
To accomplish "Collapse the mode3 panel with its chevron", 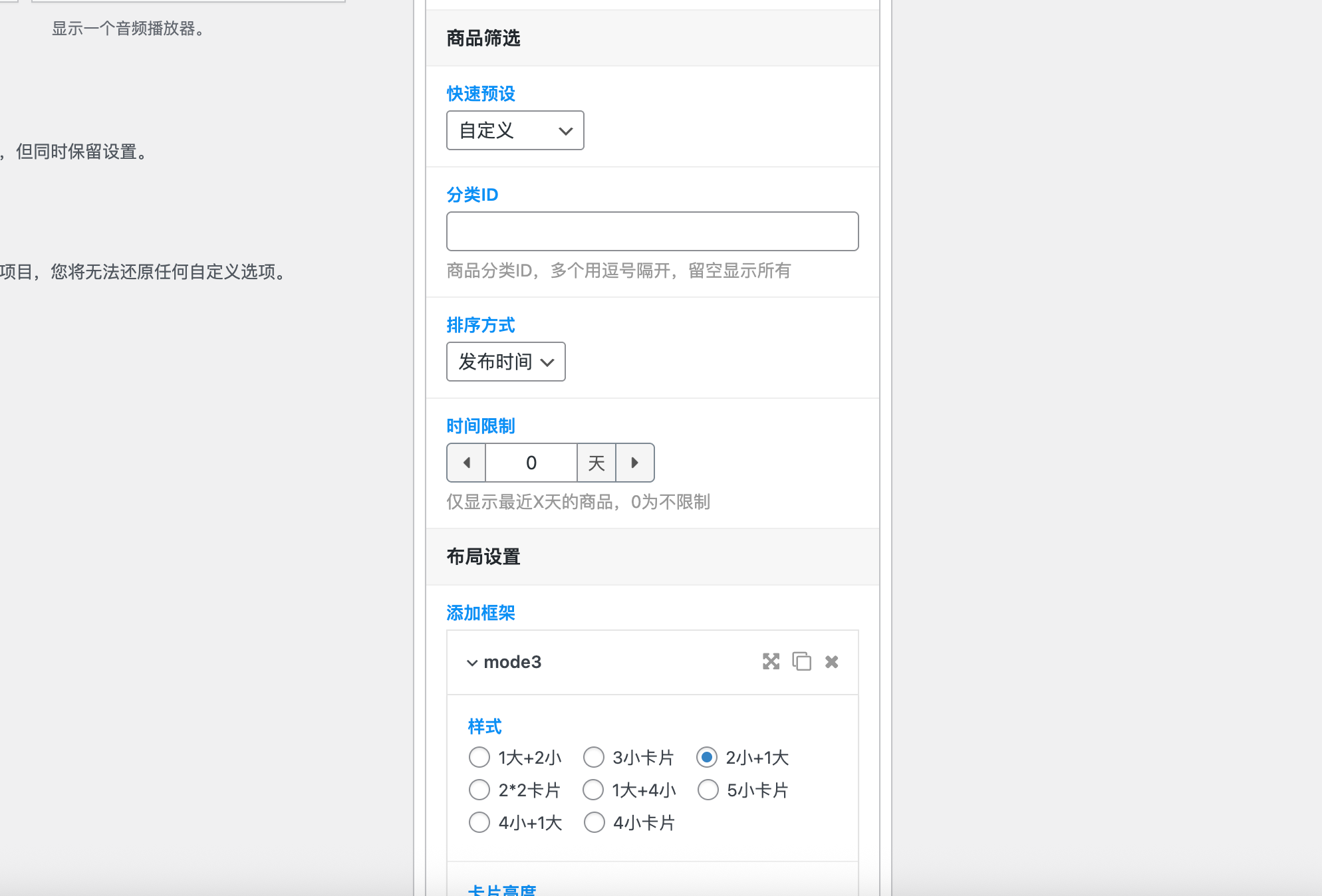I will 472,662.
